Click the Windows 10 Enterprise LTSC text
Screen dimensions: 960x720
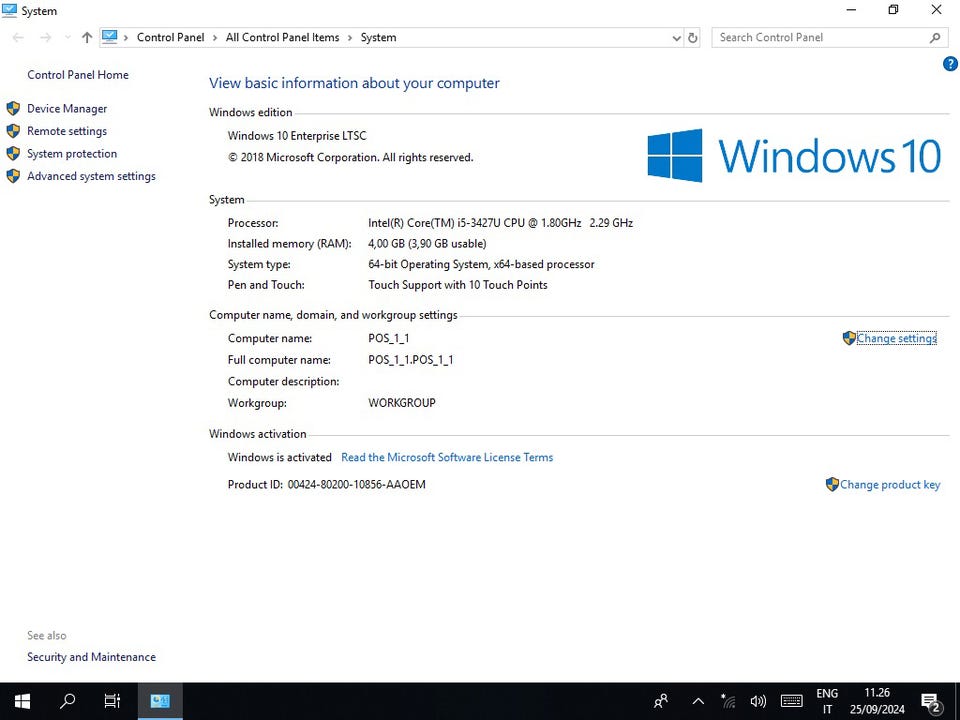tap(297, 136)
